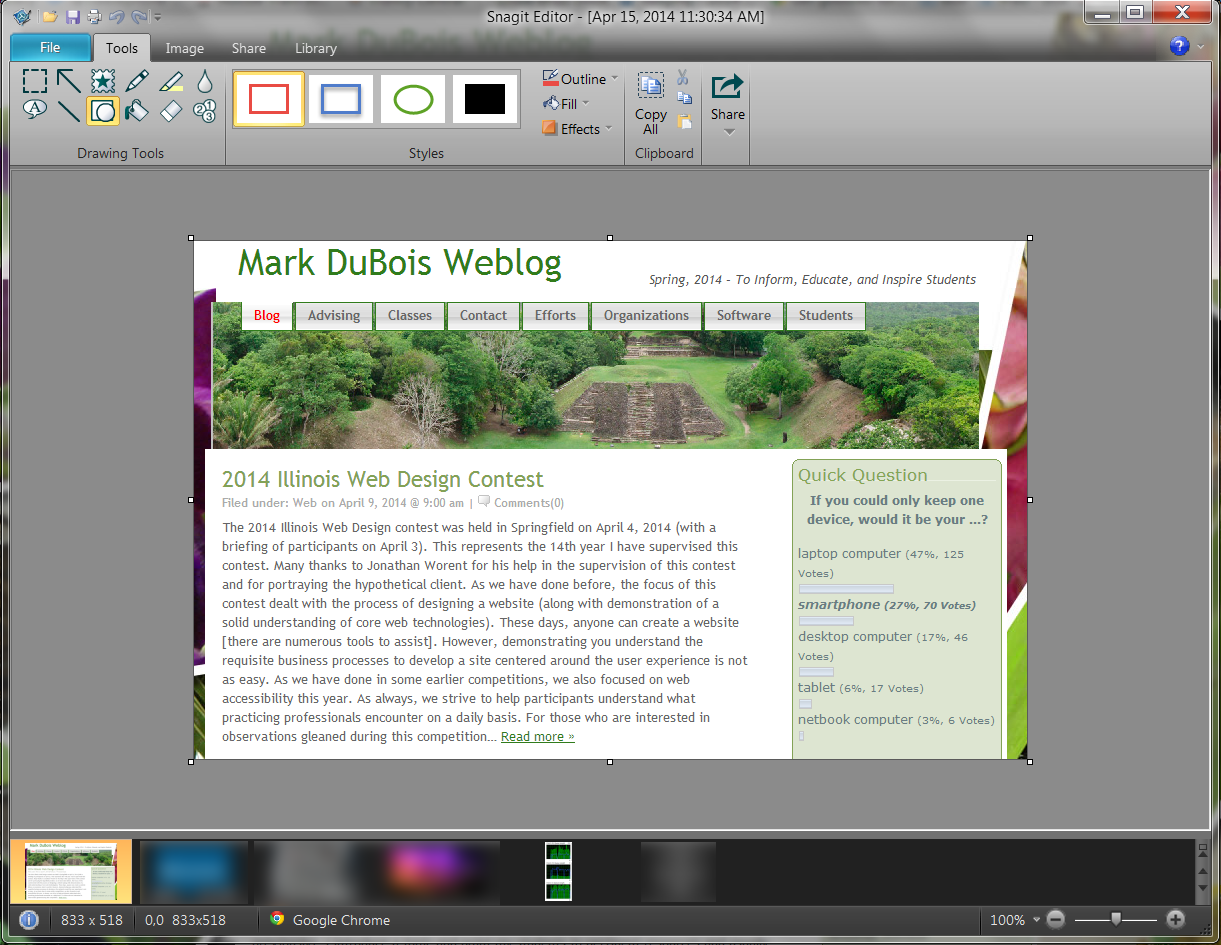Click the 833 x 518 dimensions in status bar

pos(92,920)
